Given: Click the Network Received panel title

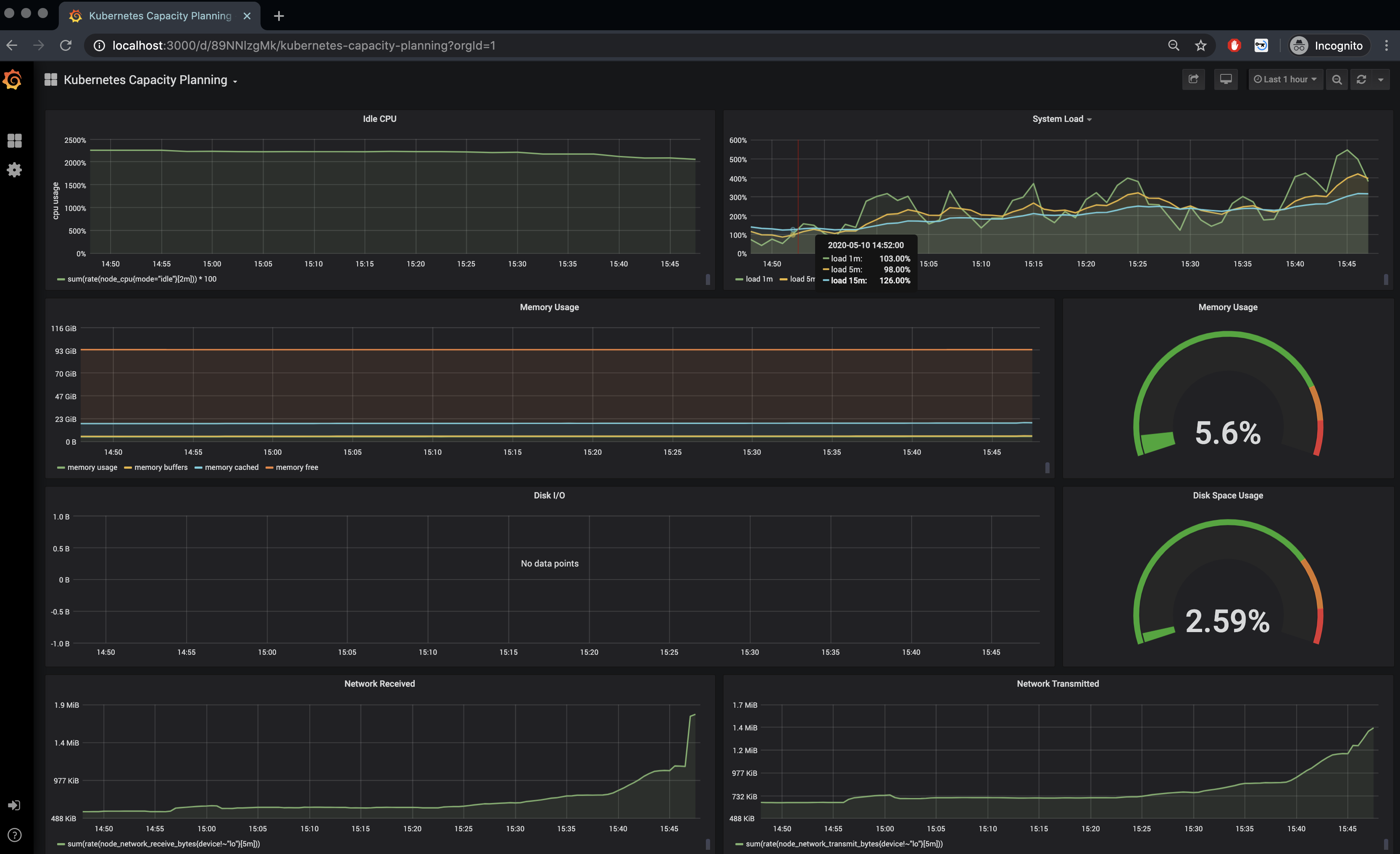Looking at the screenshot, I should pos(379,683).
